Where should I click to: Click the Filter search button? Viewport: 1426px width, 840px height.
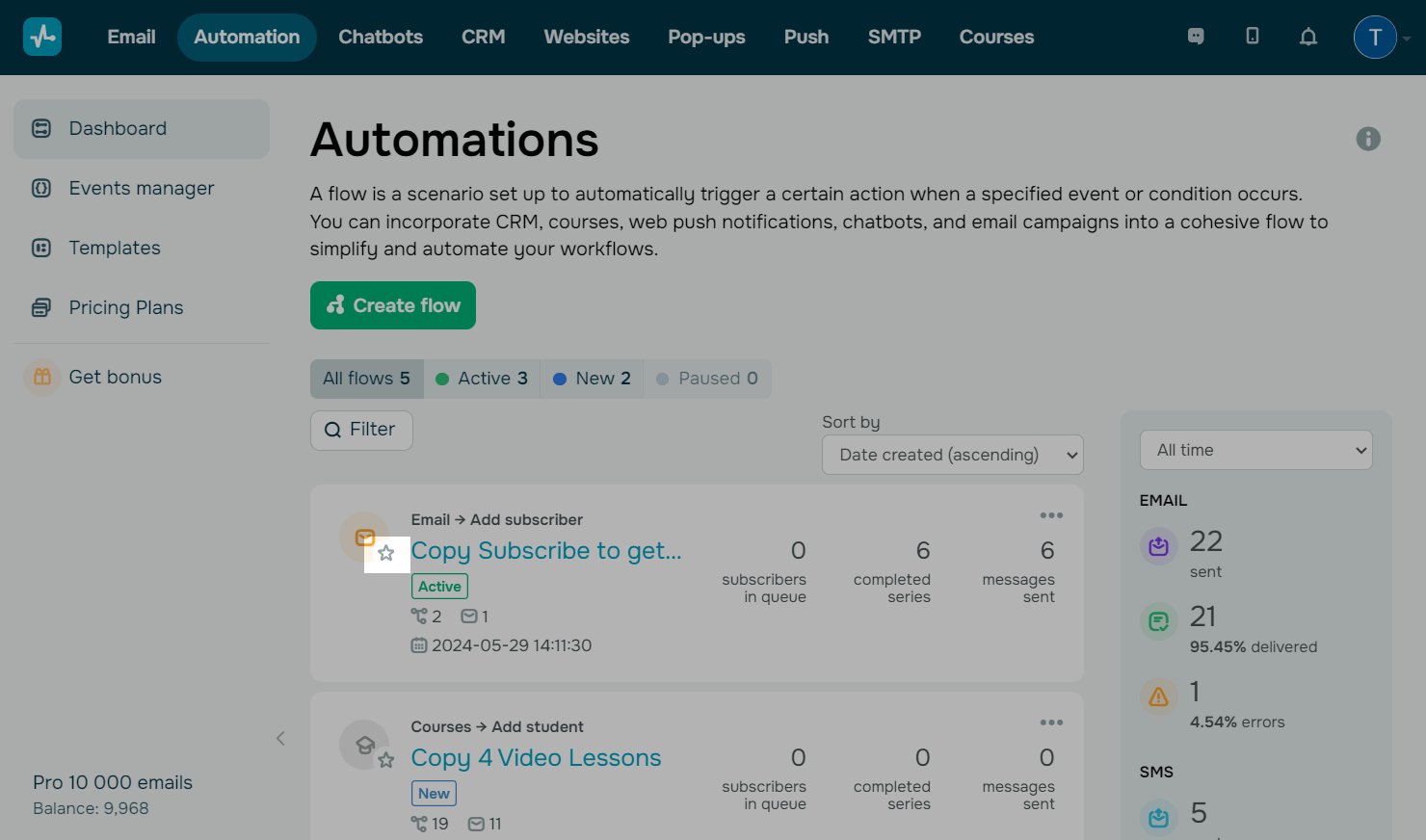[361, 430]
